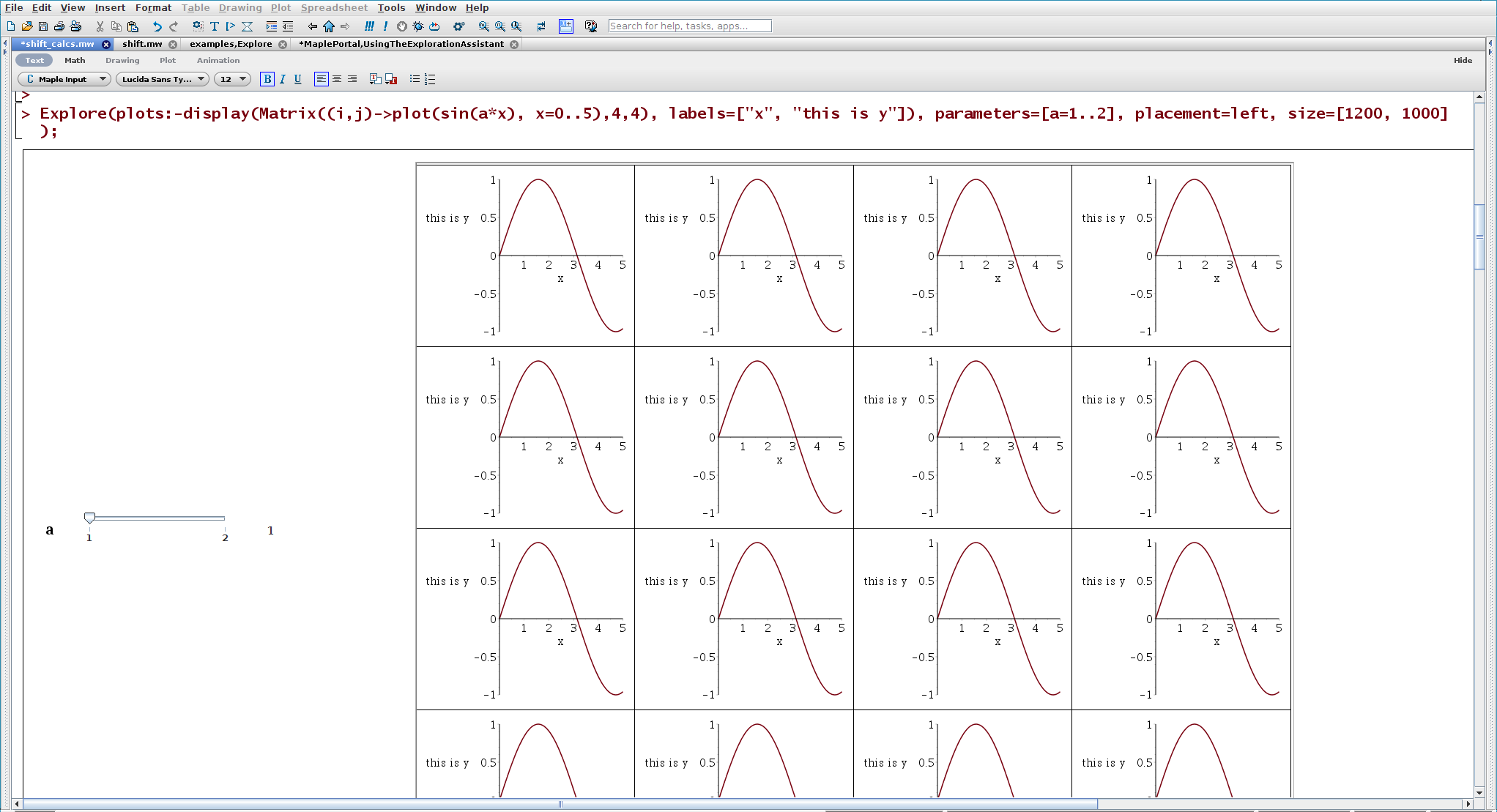Go to the home page icon

pos(329,26)
